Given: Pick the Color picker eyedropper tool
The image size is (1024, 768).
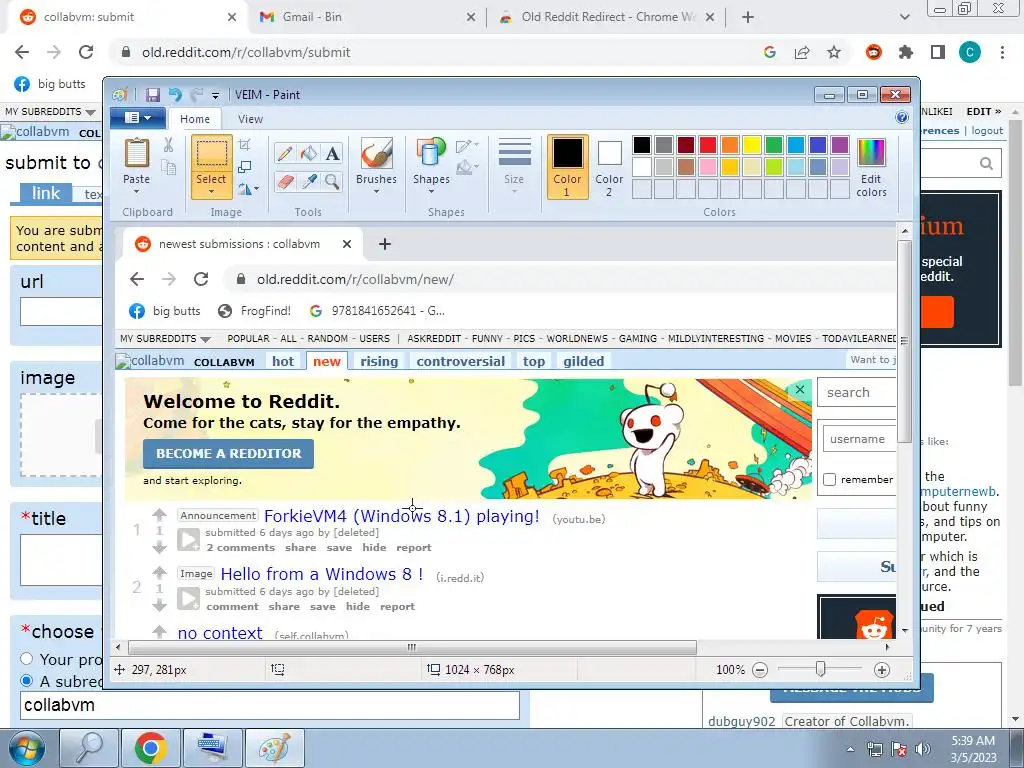Looking at the screenshot, I should pyautogui.click(x=309, y=182).
